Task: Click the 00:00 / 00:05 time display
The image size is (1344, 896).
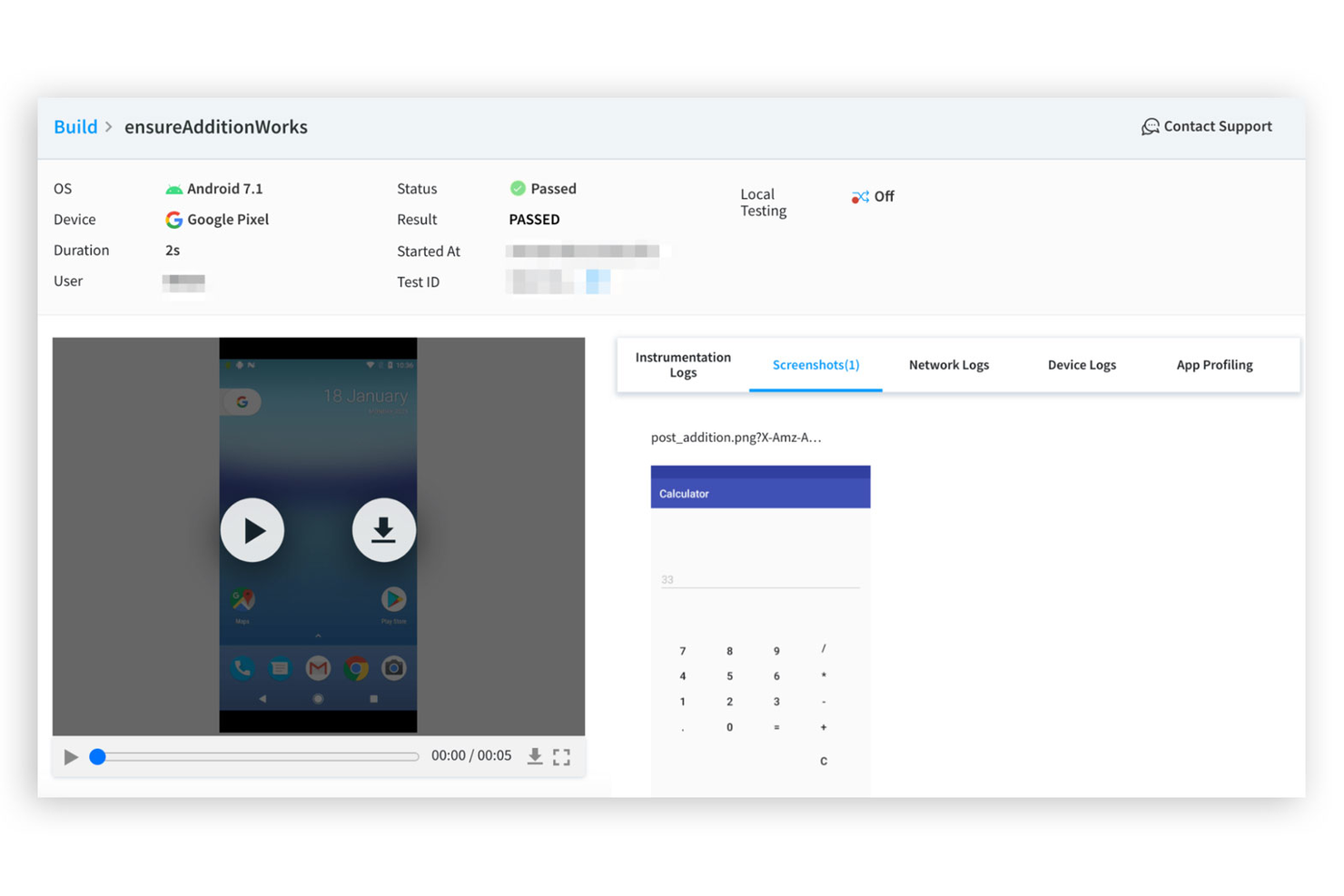Action: point(471,755)
